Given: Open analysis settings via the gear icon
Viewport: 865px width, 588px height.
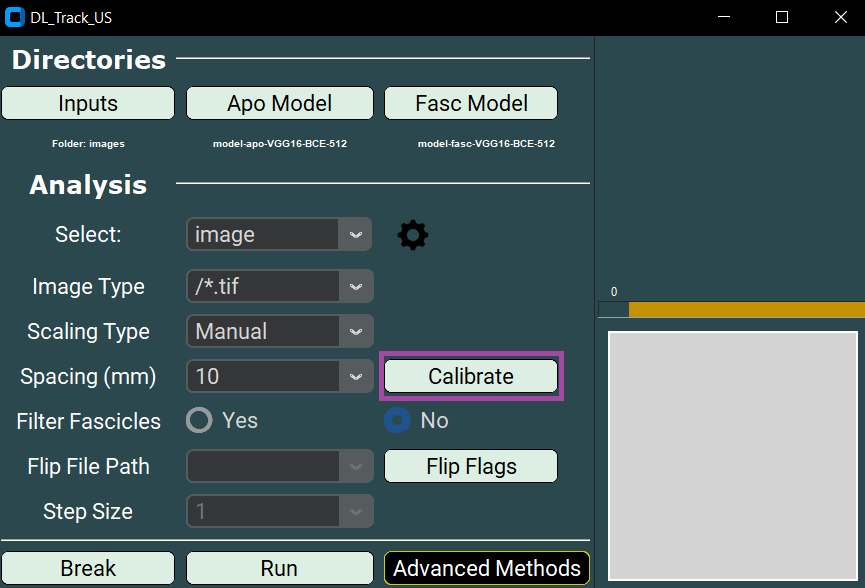Looking at the screenshot, I should coord(412,234).
